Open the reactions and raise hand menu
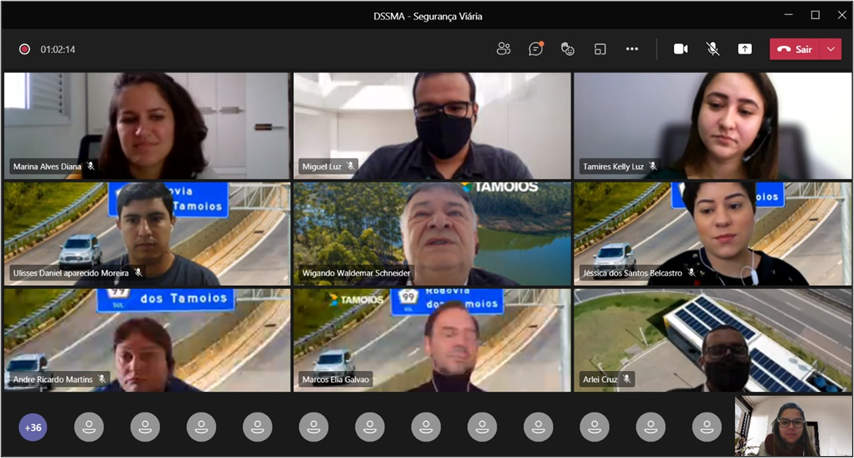 pyautogui.click(x=567, y=49)
